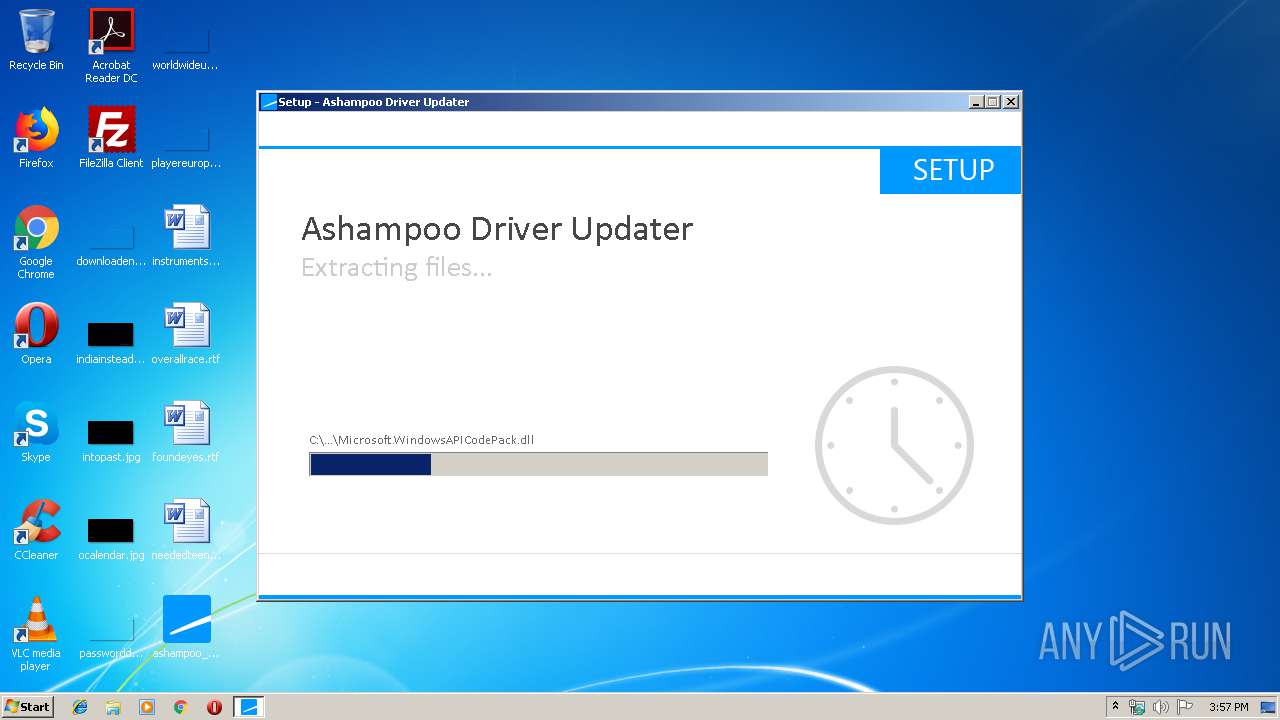Open the network tray icon
Screen dimensions: 1280x720
click(x=1137, y=707)
